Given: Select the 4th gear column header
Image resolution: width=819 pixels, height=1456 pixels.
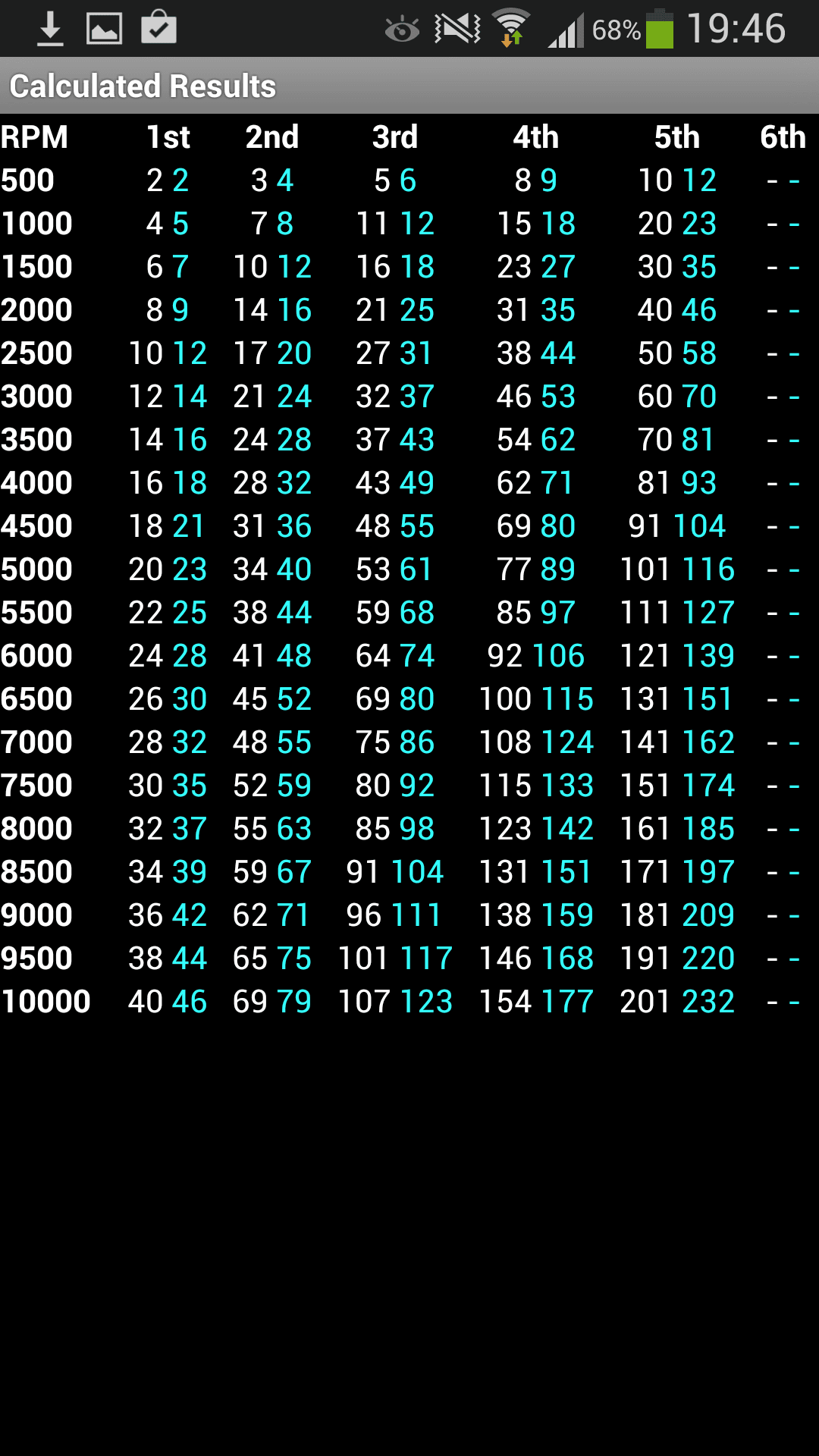Looking at the screenshot, I should (x=536, y=137).
